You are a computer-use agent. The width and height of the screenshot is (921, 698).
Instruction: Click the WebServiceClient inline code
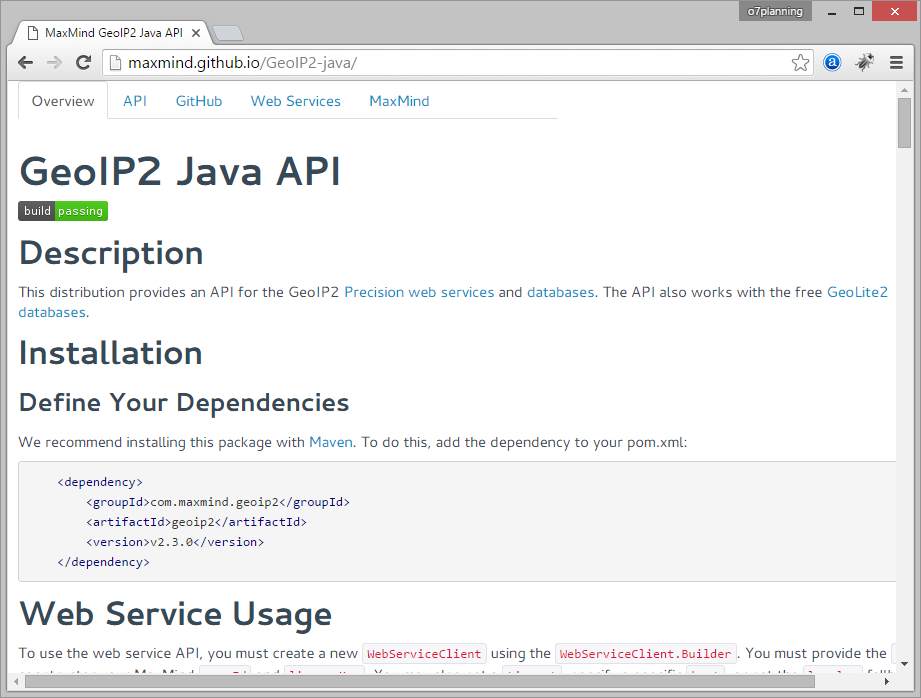(424, 653)
